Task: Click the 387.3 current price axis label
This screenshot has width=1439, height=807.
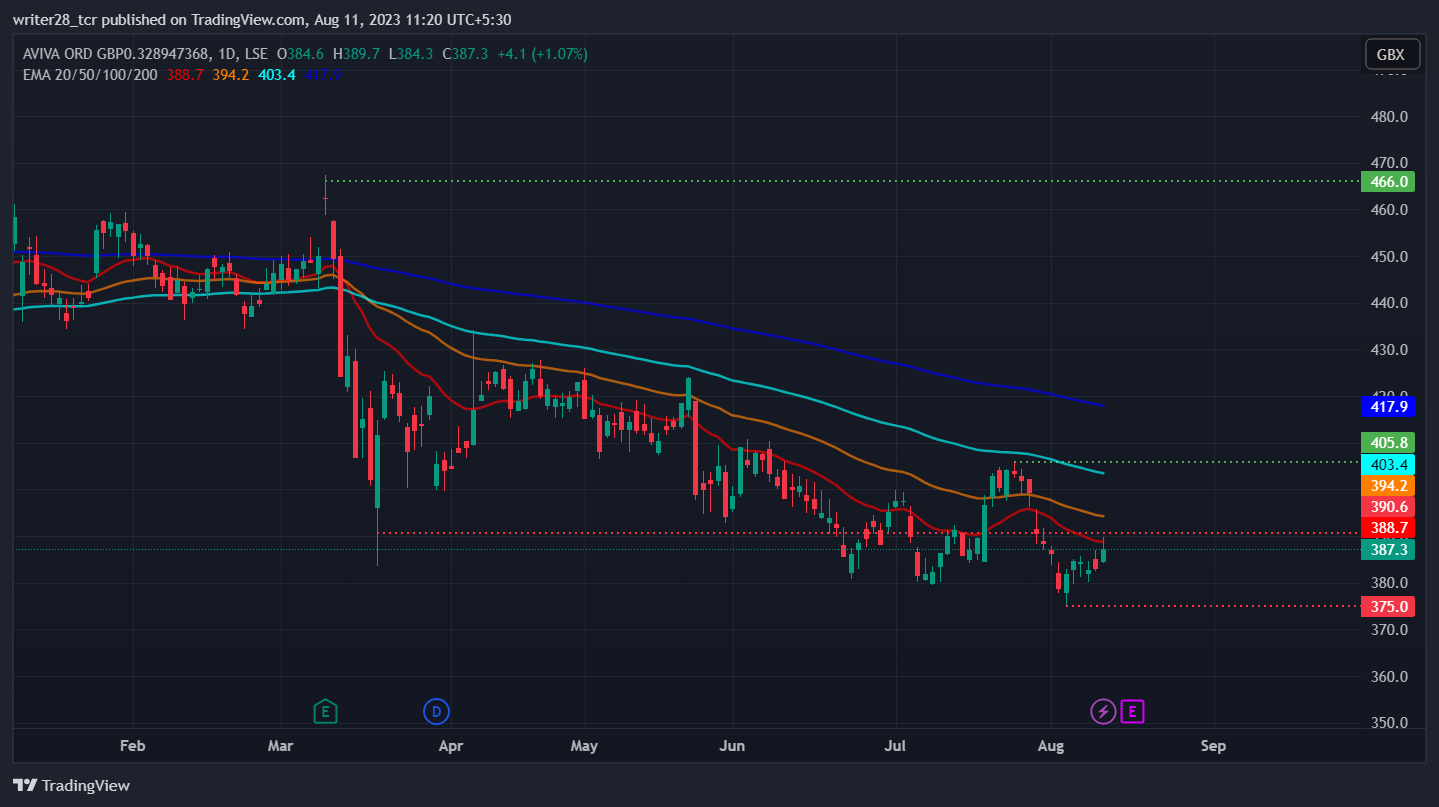Action: coord(1388,549)
